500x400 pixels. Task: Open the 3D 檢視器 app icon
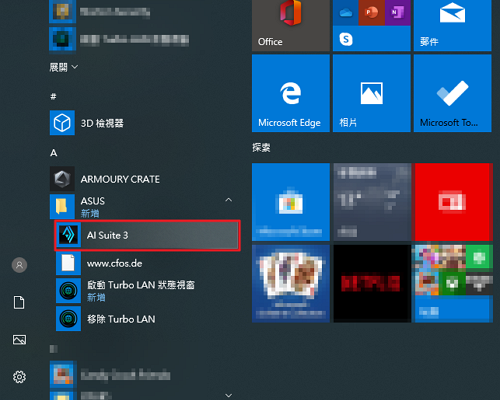tap(62, 123)
